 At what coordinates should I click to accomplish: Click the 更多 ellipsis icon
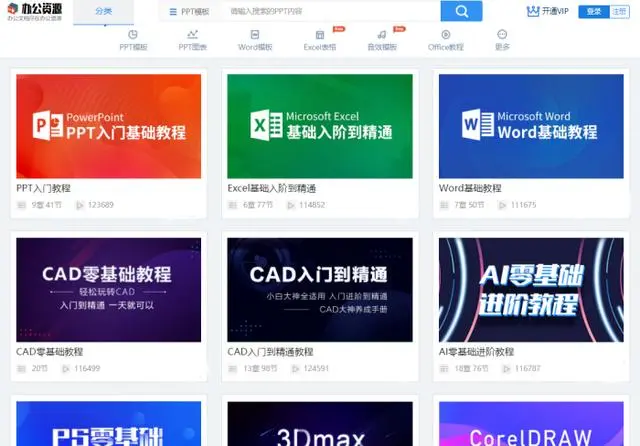tap(502, 34)
